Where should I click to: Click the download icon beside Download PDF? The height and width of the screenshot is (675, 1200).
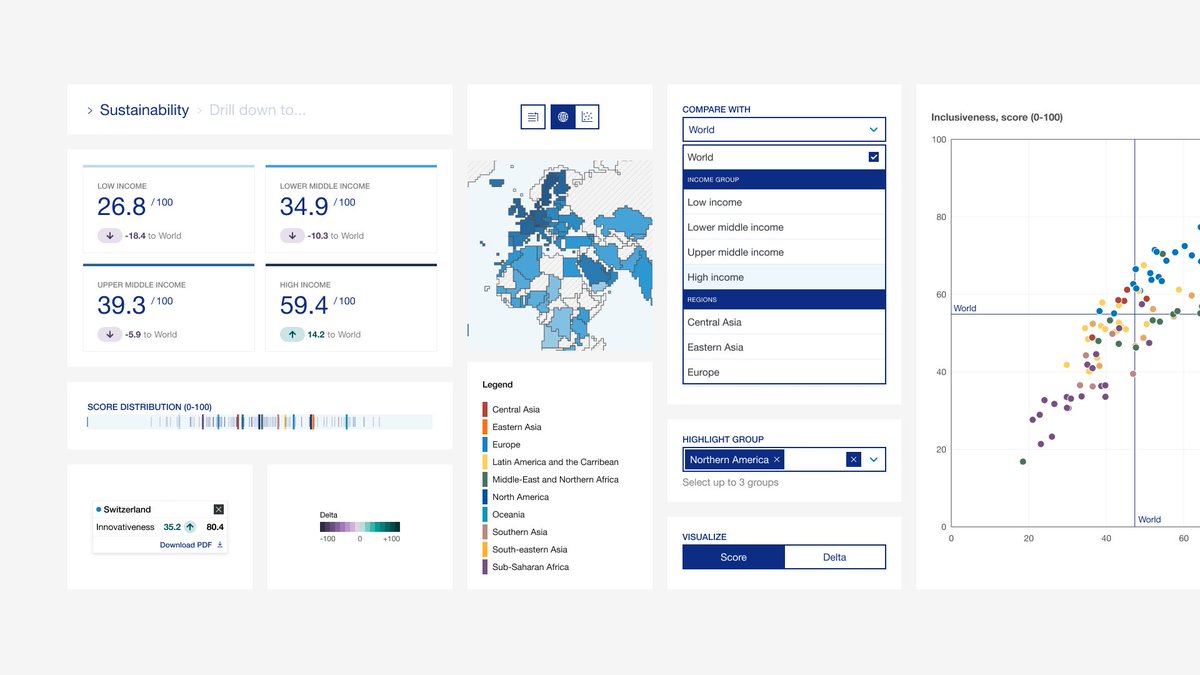(220, 545)
